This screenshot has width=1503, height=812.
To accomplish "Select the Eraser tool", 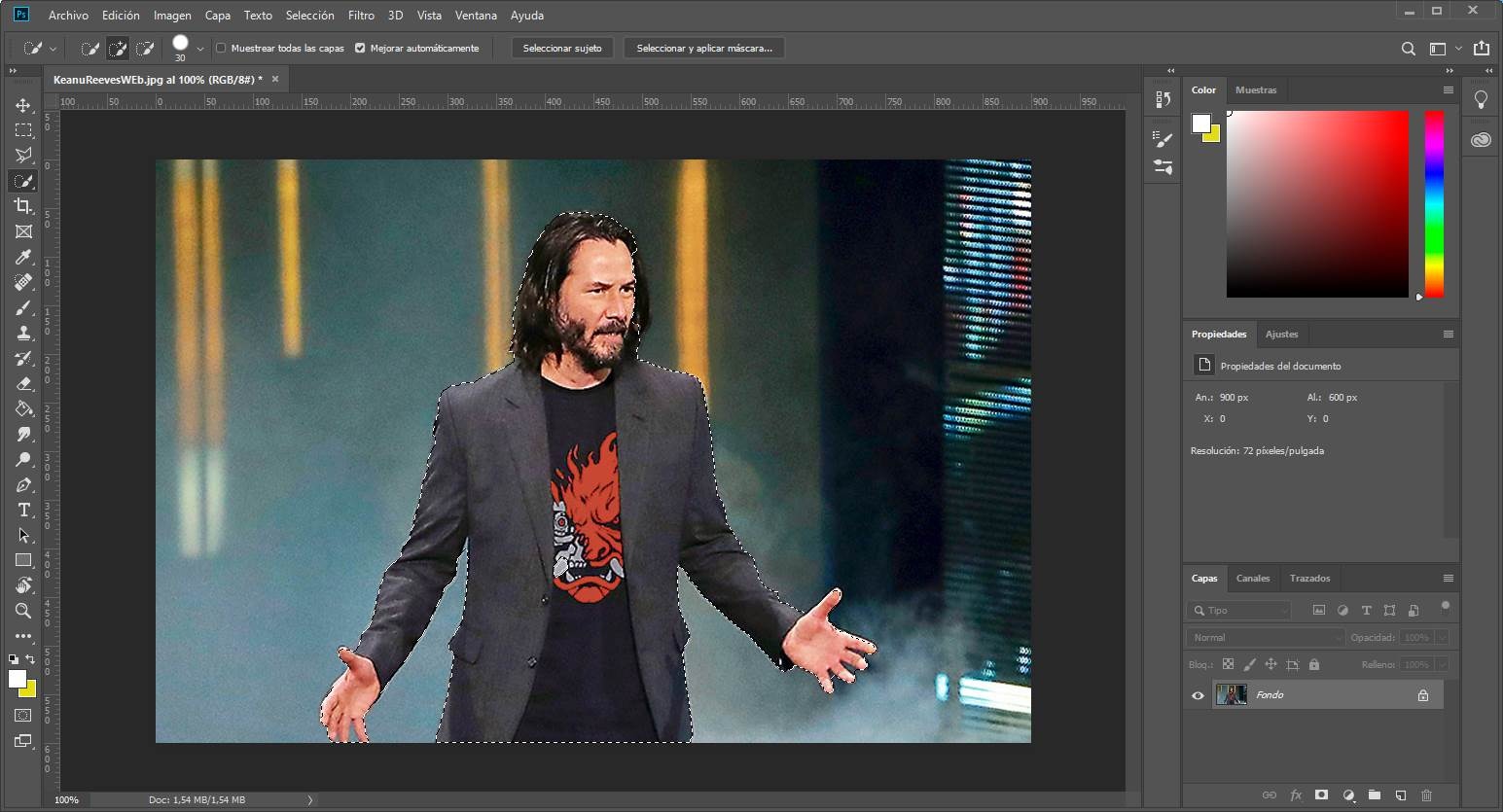I will pyautogui.click(x=23, y=383).
